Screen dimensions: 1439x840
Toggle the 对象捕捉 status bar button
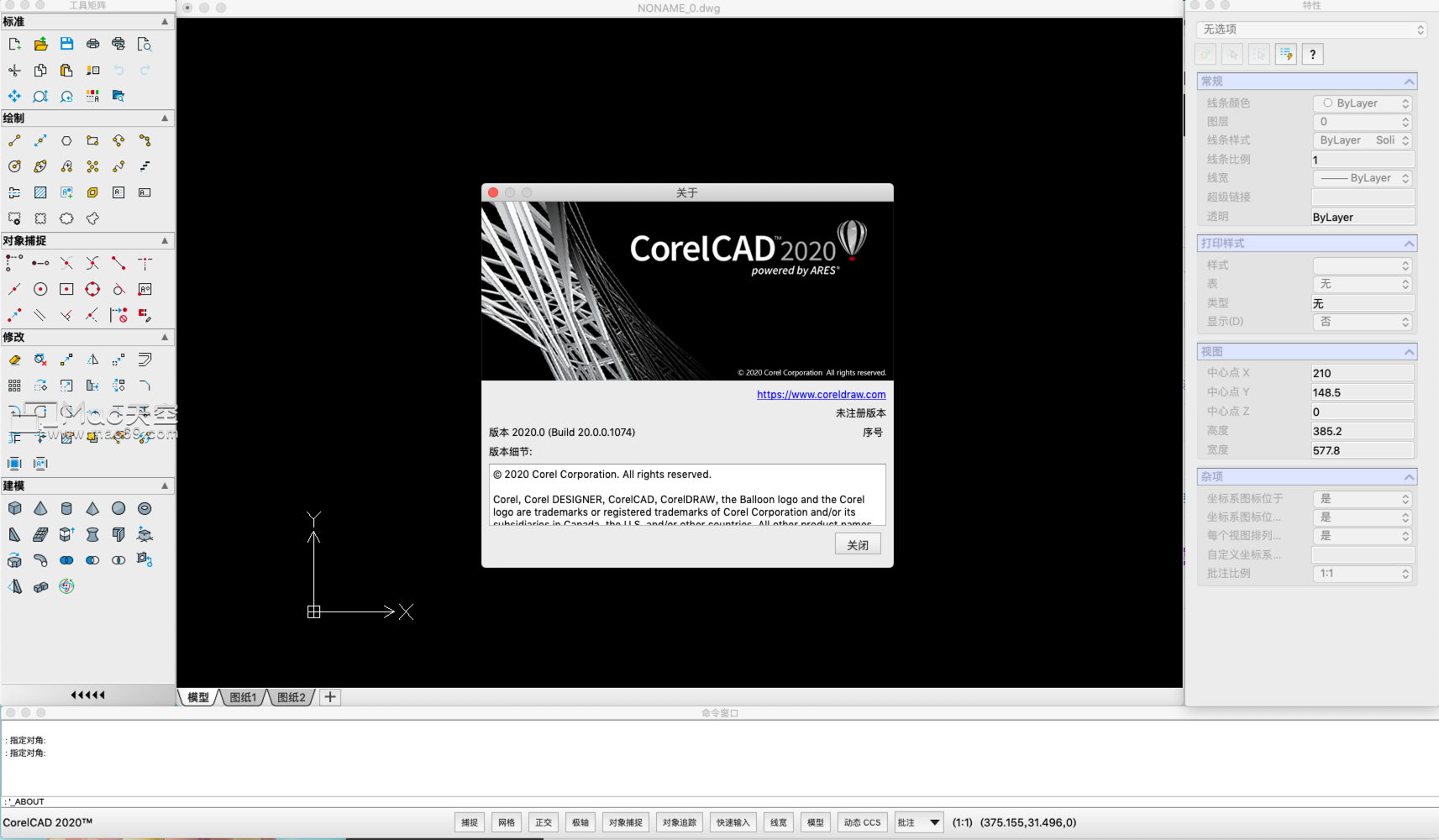coord(626,822)
